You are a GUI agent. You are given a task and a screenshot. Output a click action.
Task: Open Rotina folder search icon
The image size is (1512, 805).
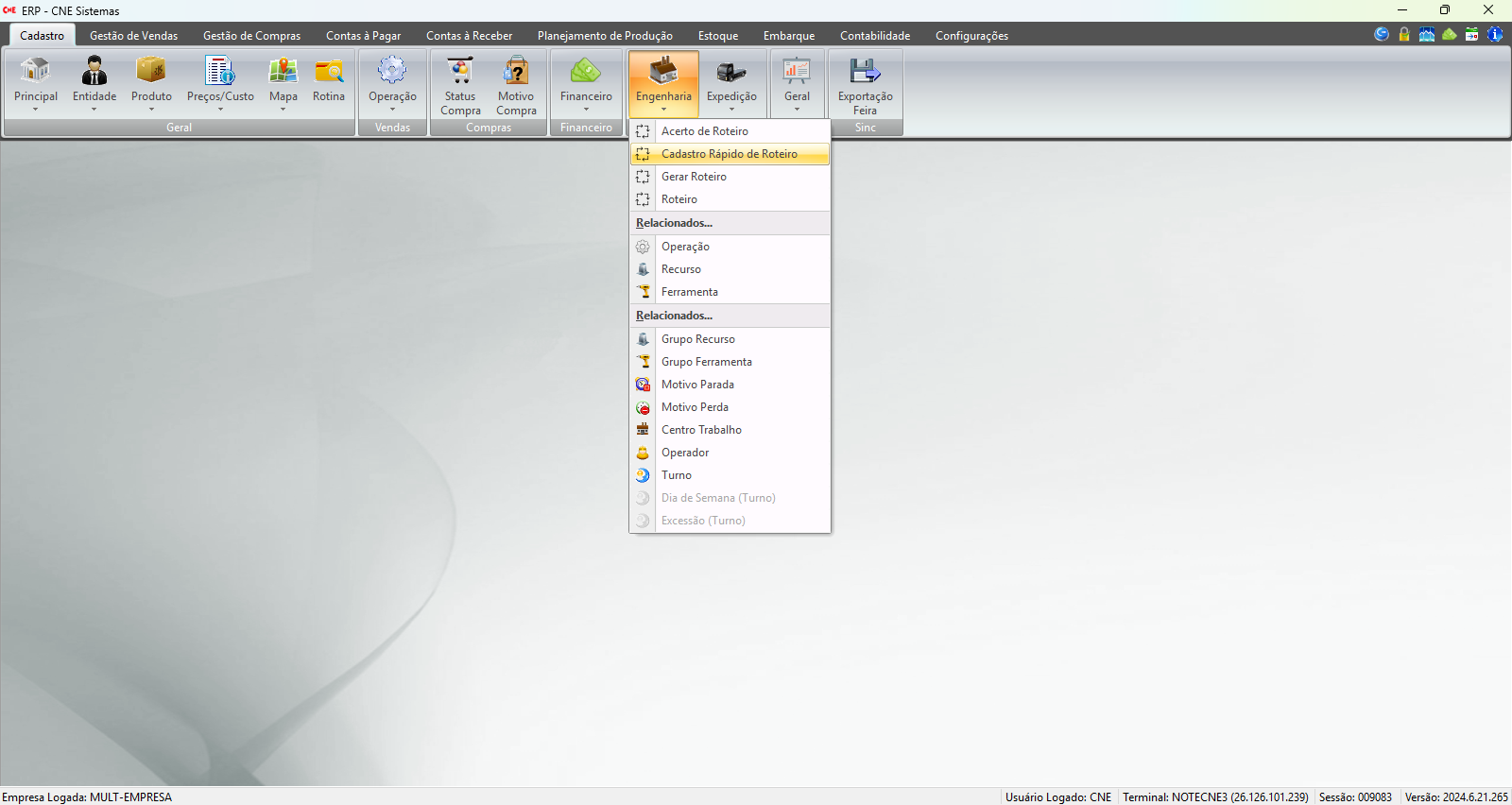click(x=329, y=72)
